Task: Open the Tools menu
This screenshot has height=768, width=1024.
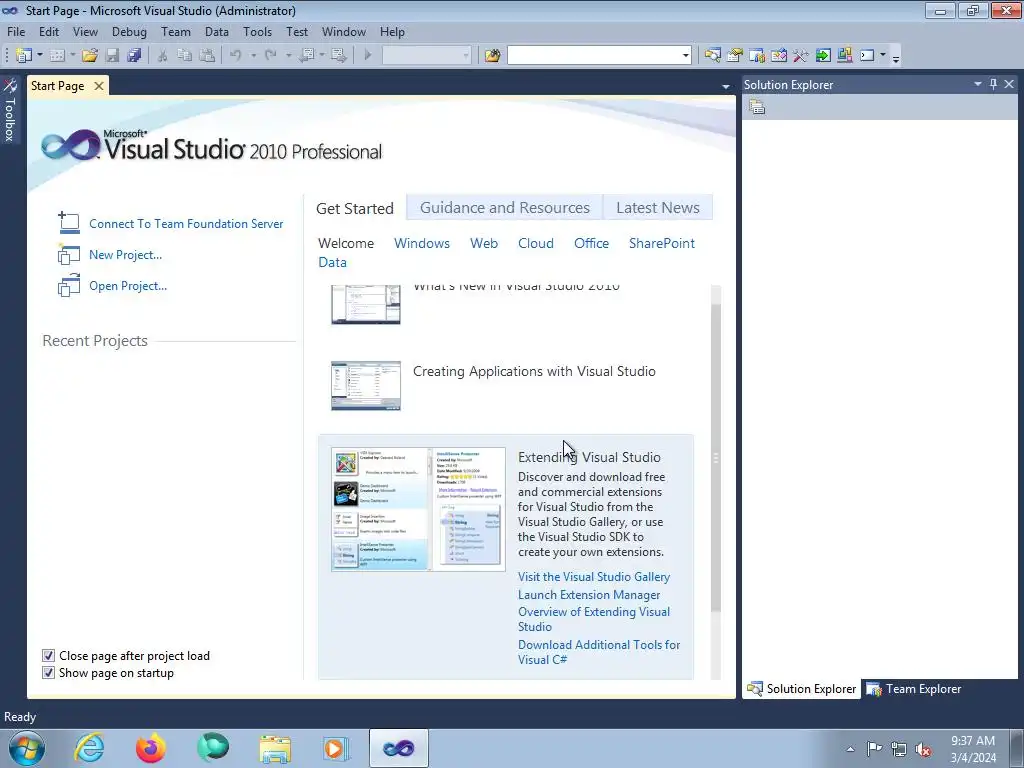Action: click(257, 31)
